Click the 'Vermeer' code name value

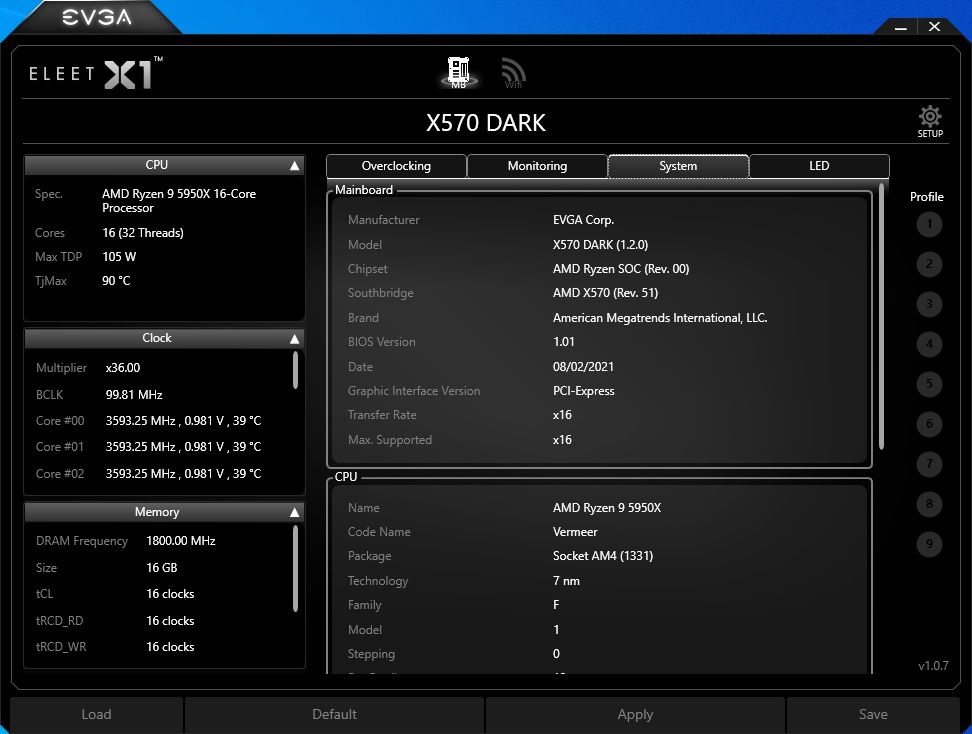click(575, 532)
